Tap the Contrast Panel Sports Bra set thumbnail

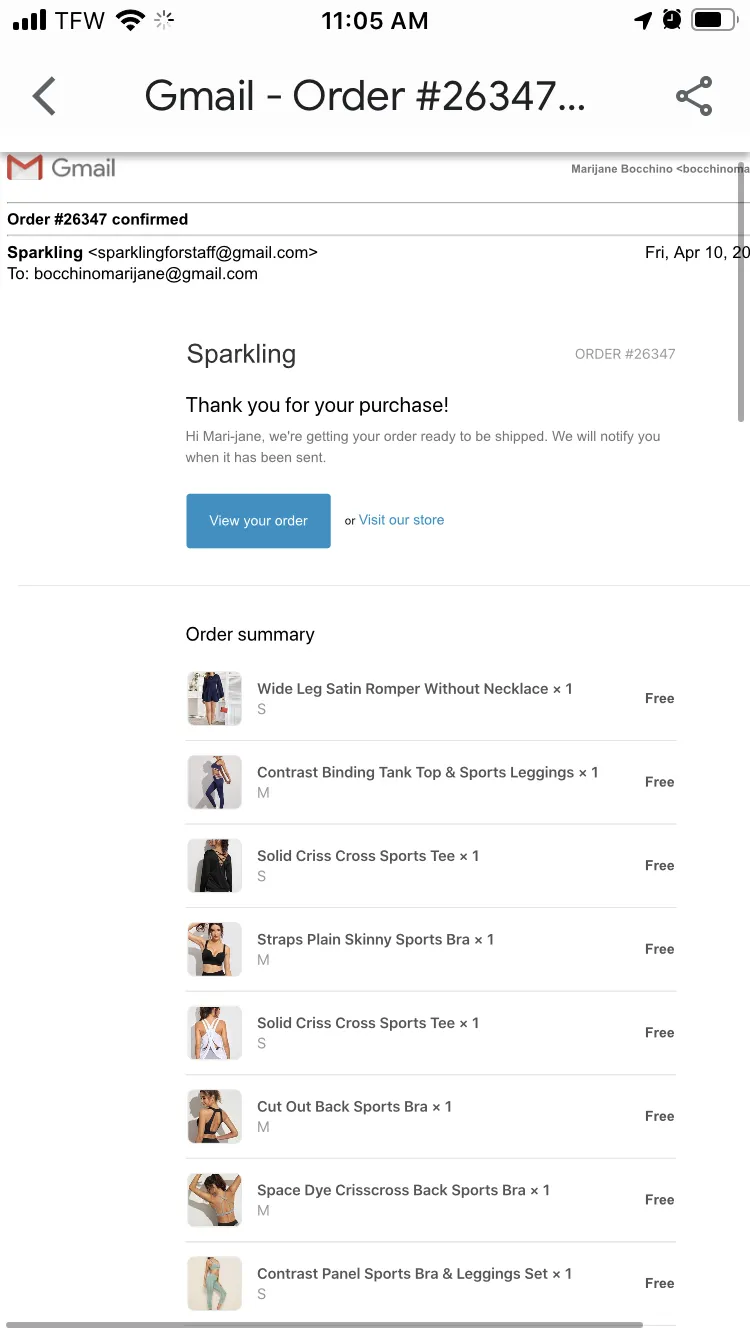tap(214, 1283)
